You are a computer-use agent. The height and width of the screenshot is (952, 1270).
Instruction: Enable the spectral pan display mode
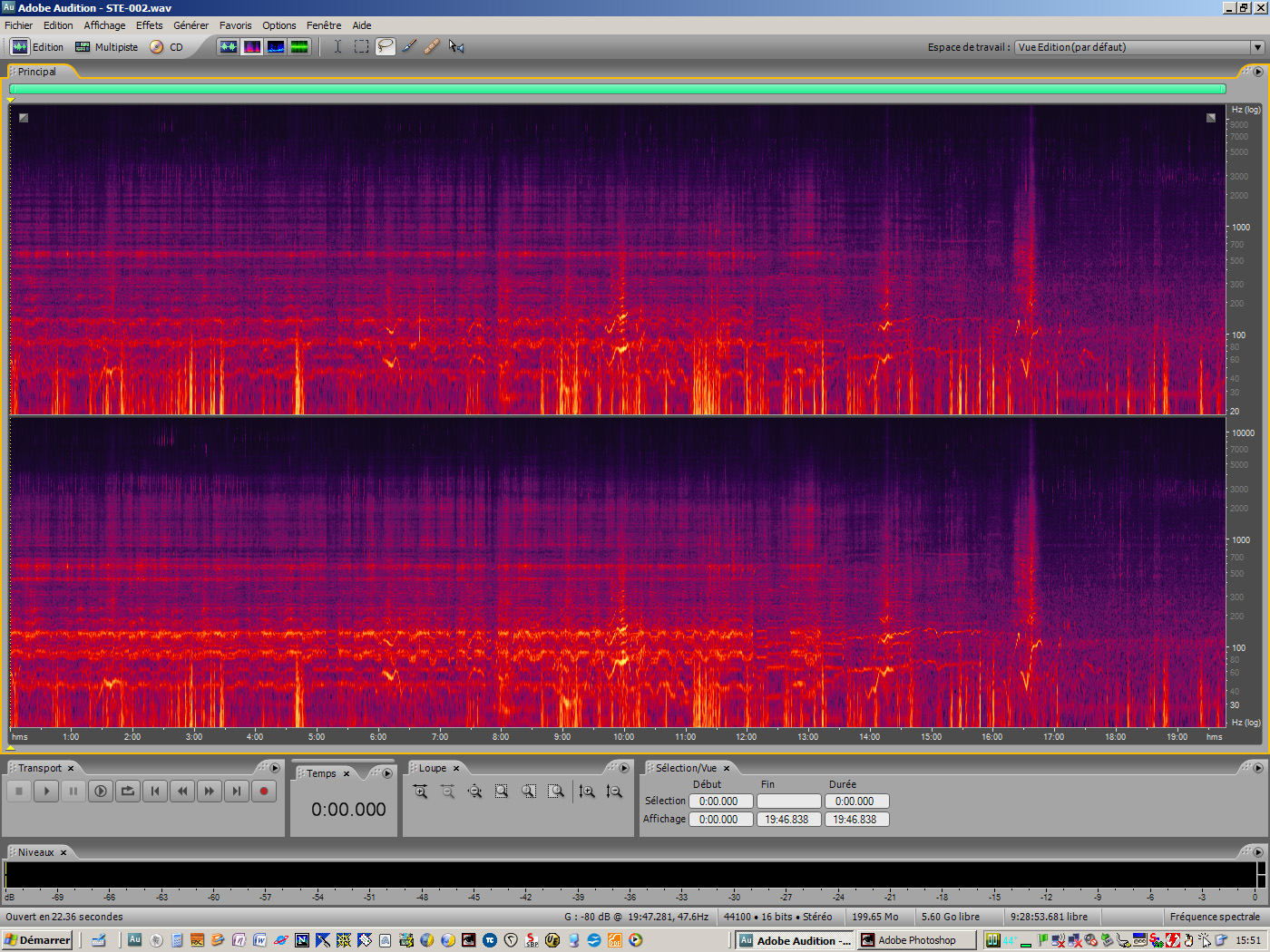pyautogui.click(x=275, y=46)
